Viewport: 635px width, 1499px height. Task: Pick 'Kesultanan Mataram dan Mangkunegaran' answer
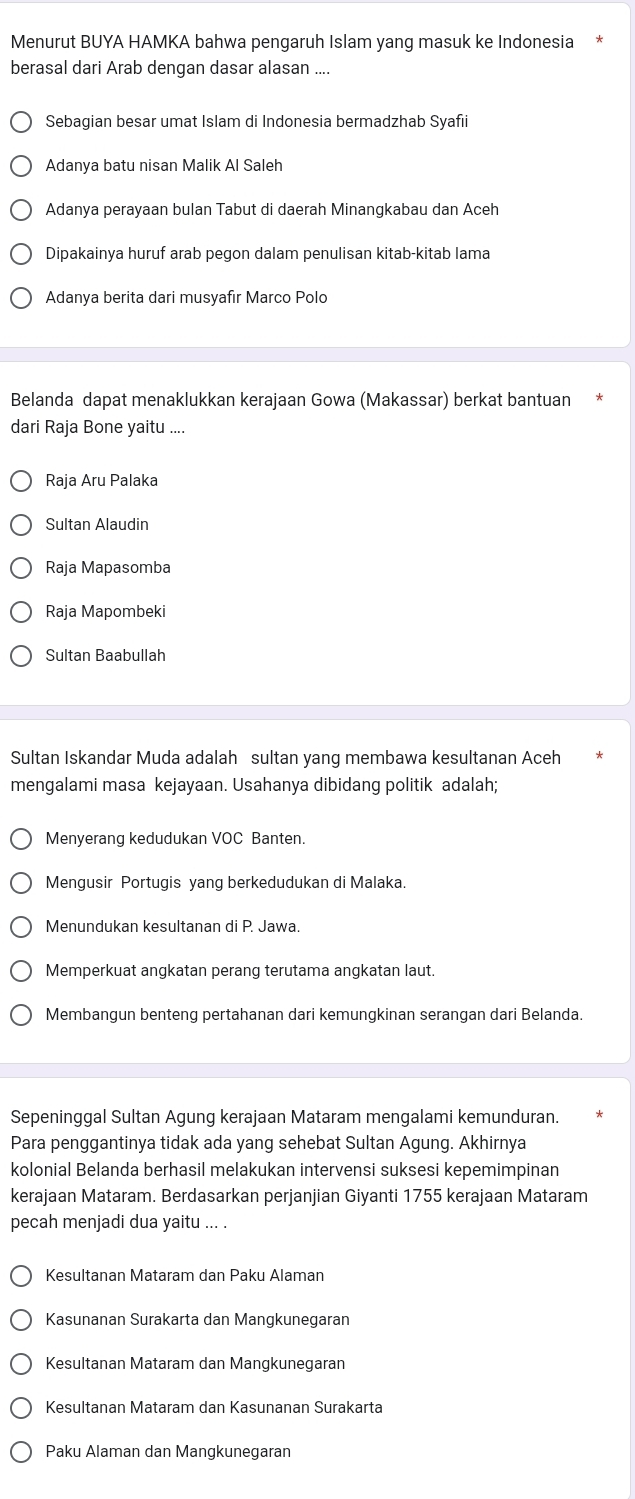pos(21,1364)
